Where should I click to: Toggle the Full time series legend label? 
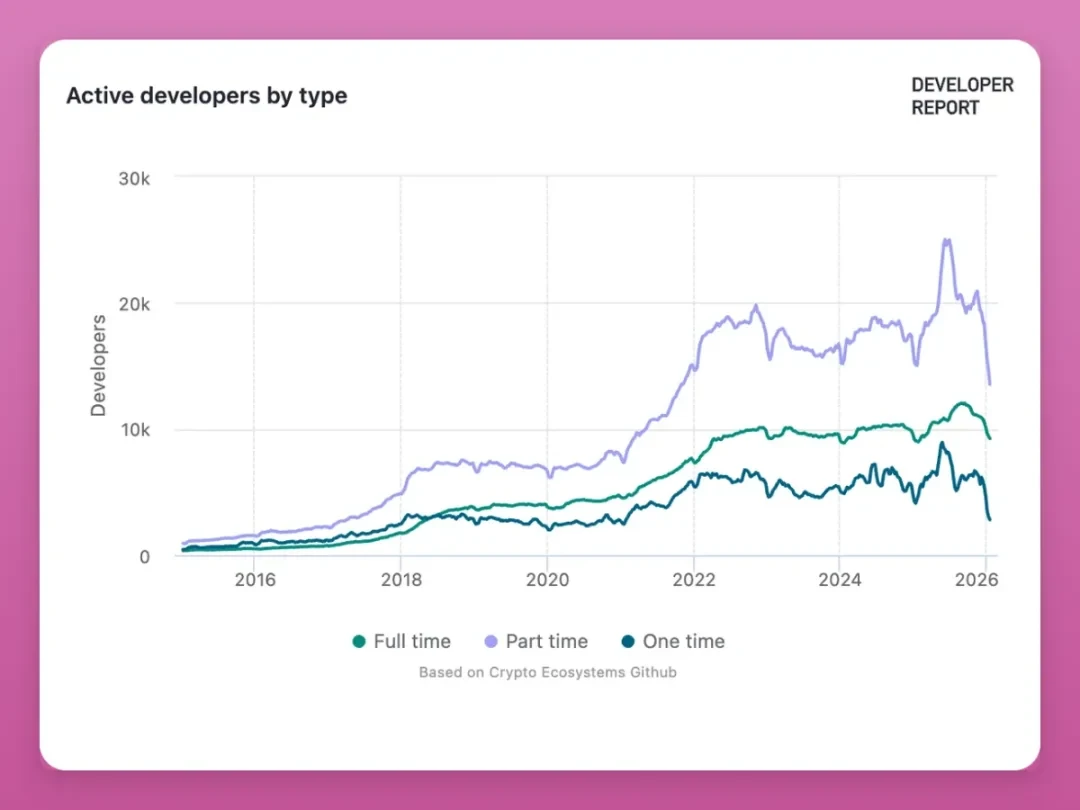point(412,642)
